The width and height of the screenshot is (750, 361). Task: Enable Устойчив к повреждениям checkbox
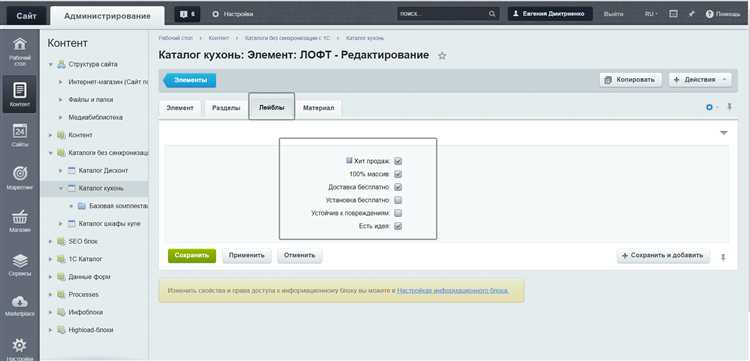tap(398, 213)
